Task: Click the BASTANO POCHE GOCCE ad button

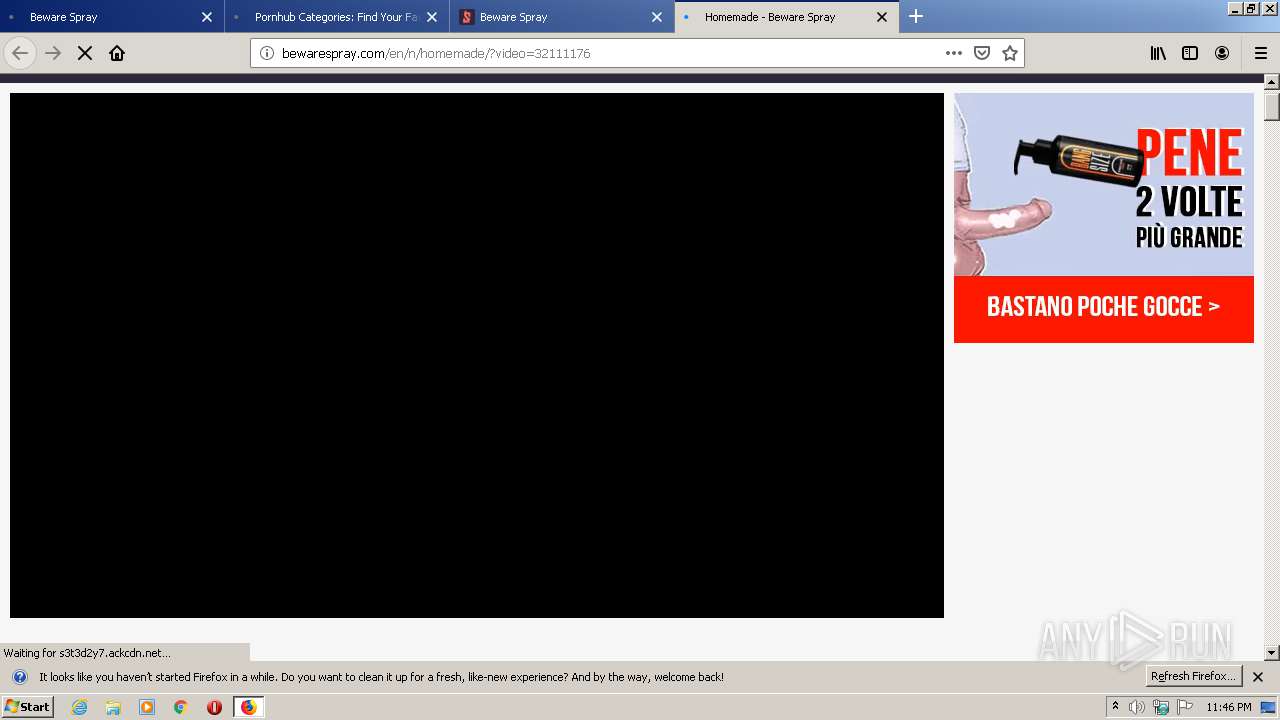Action: tap(1104, 309)
